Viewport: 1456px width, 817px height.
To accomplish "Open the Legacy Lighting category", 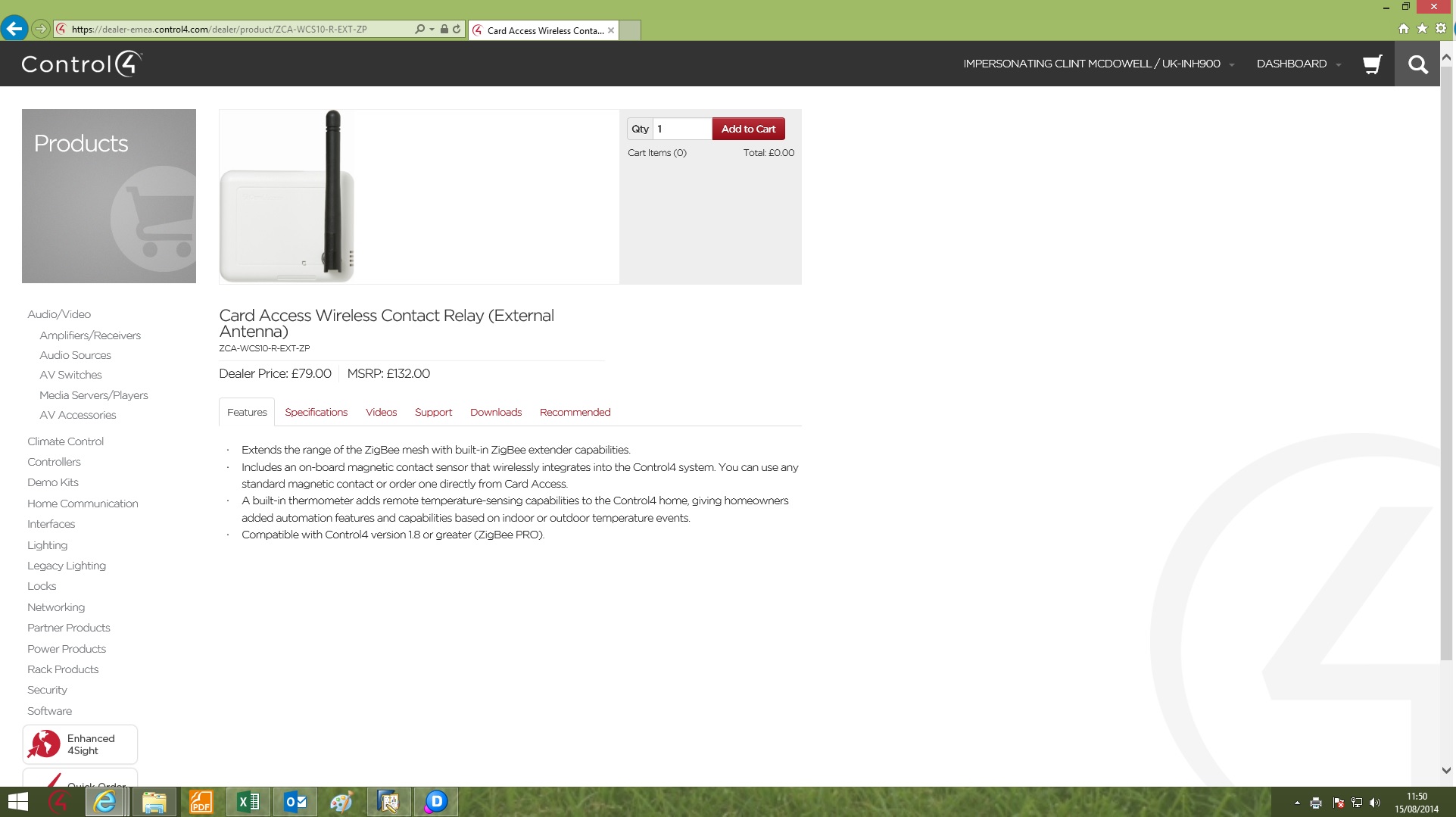I will click(67, 566).
